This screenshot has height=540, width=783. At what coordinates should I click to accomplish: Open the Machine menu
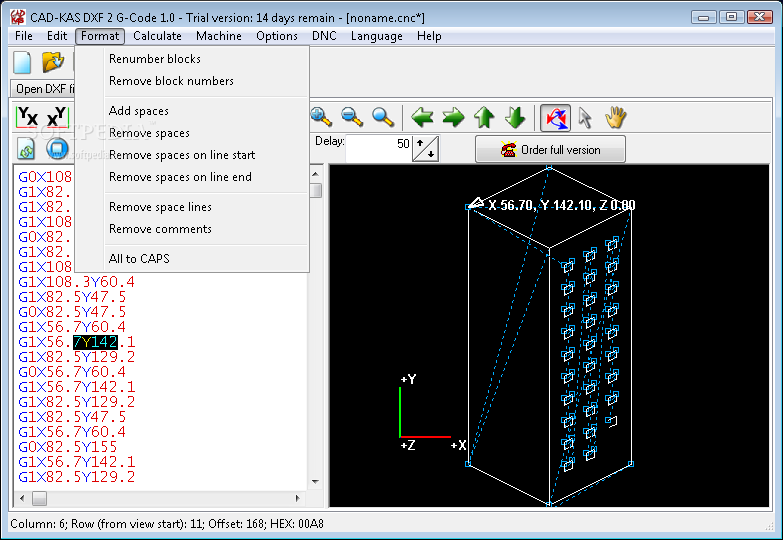point(219,36)
